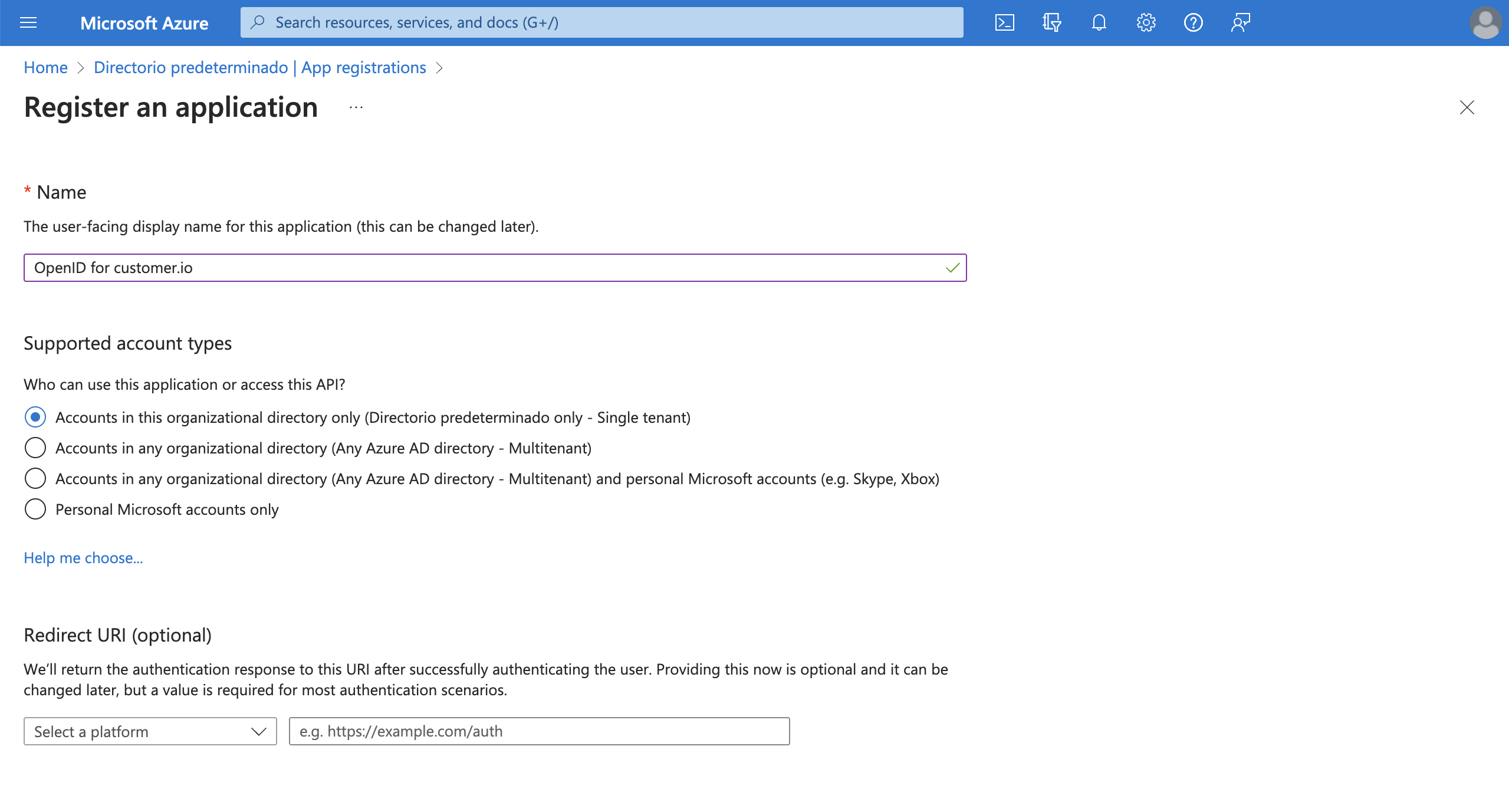Open Directories and subscriptions filter icon
The height and width of the screenshot is (812, 1509).
click(1051, 23)
